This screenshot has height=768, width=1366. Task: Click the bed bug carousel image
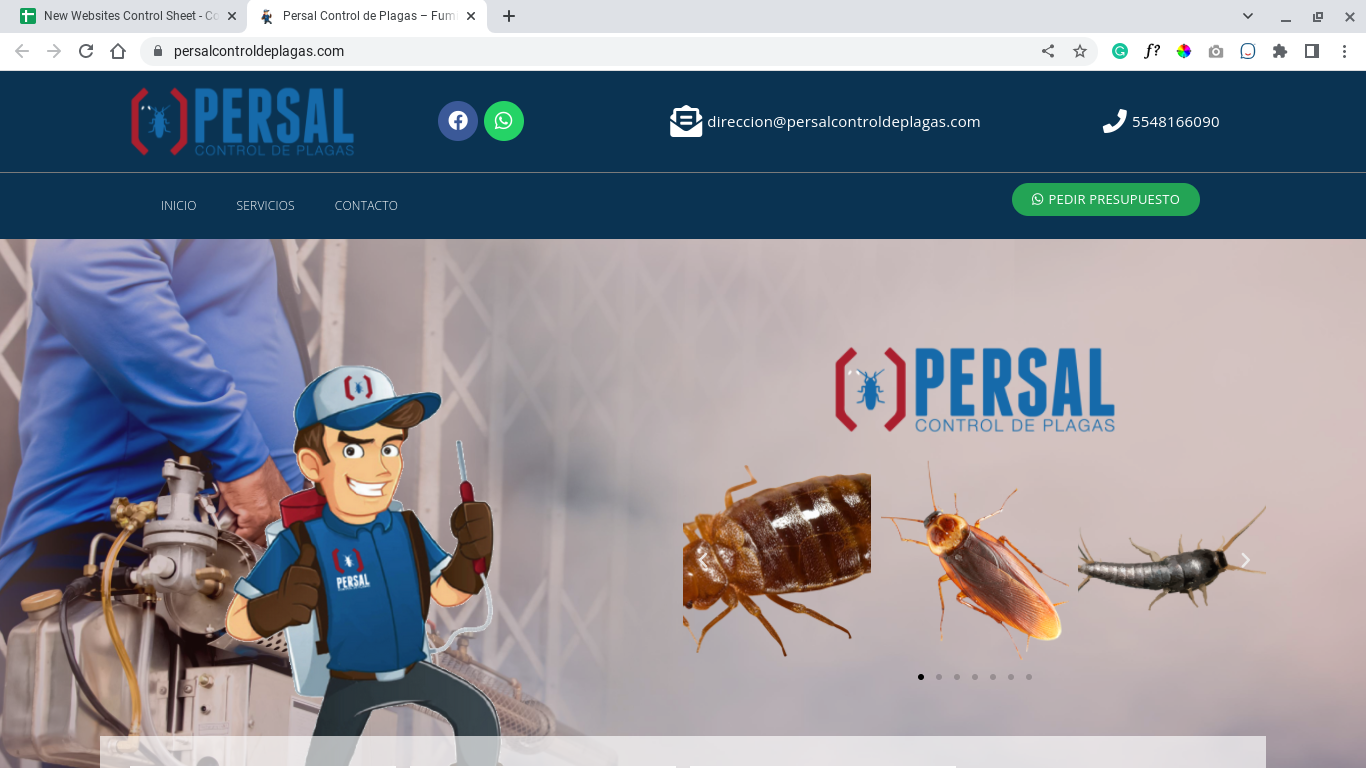tap(777, 560)
